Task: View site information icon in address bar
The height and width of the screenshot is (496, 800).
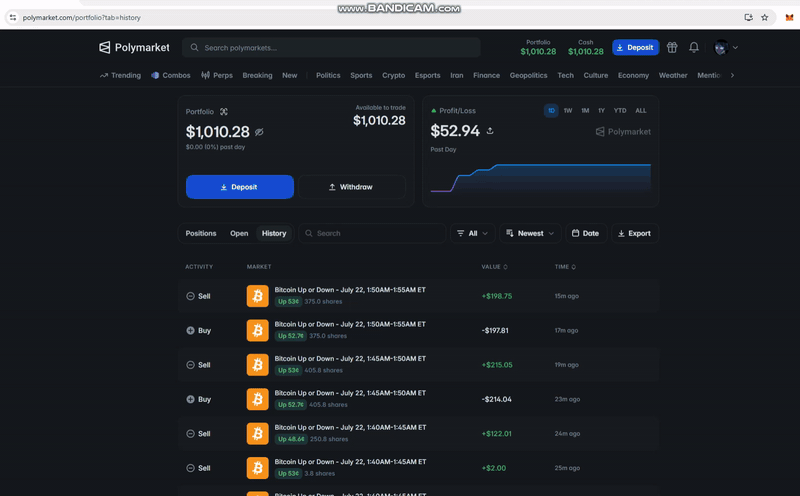Action: [x=13, y=17]
